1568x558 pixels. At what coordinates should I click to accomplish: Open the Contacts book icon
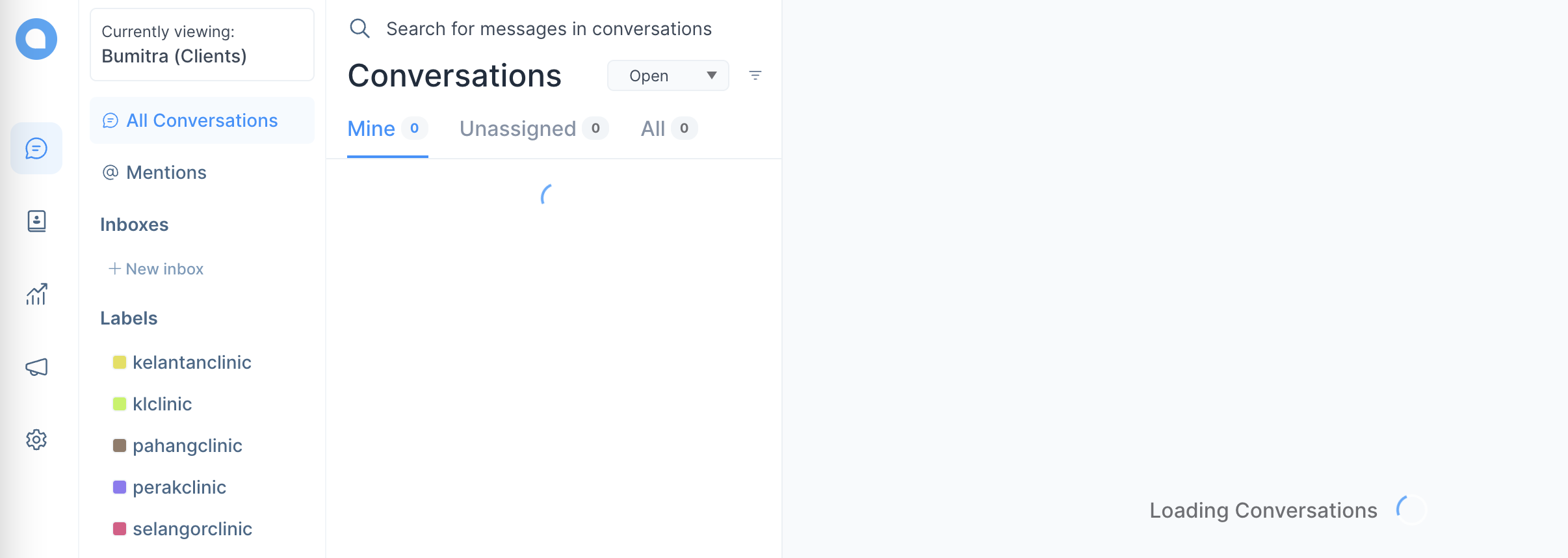(36, 221)
